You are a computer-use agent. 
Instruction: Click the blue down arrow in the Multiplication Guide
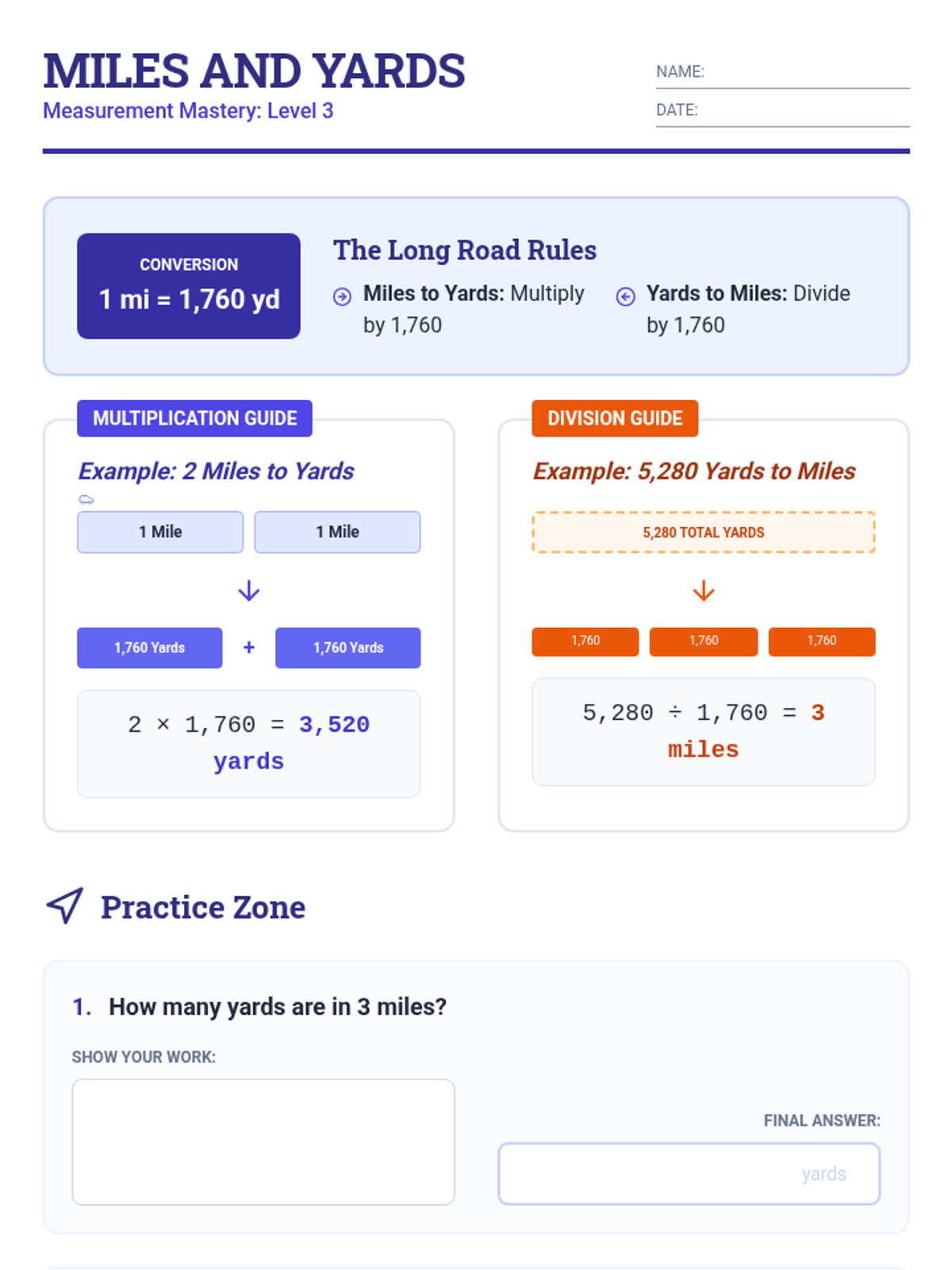[249, 591]
